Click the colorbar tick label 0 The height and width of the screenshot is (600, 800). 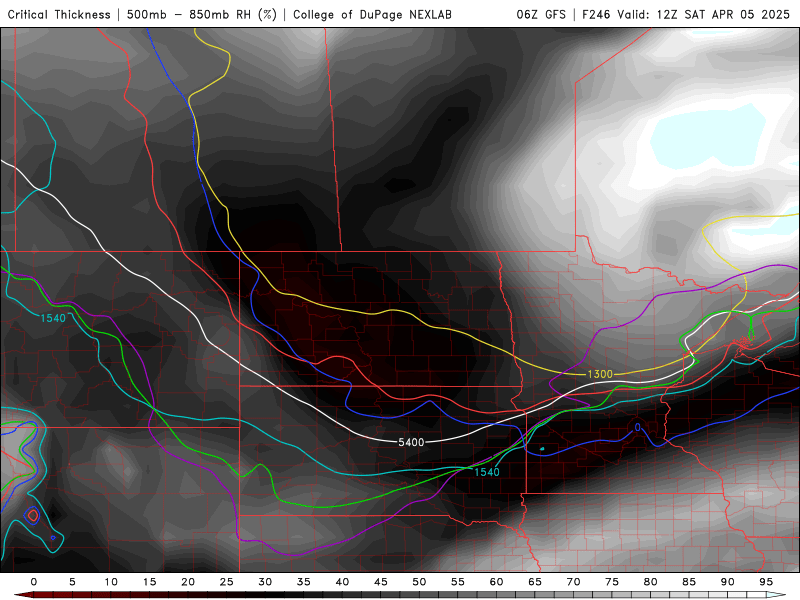coord(34,582)
